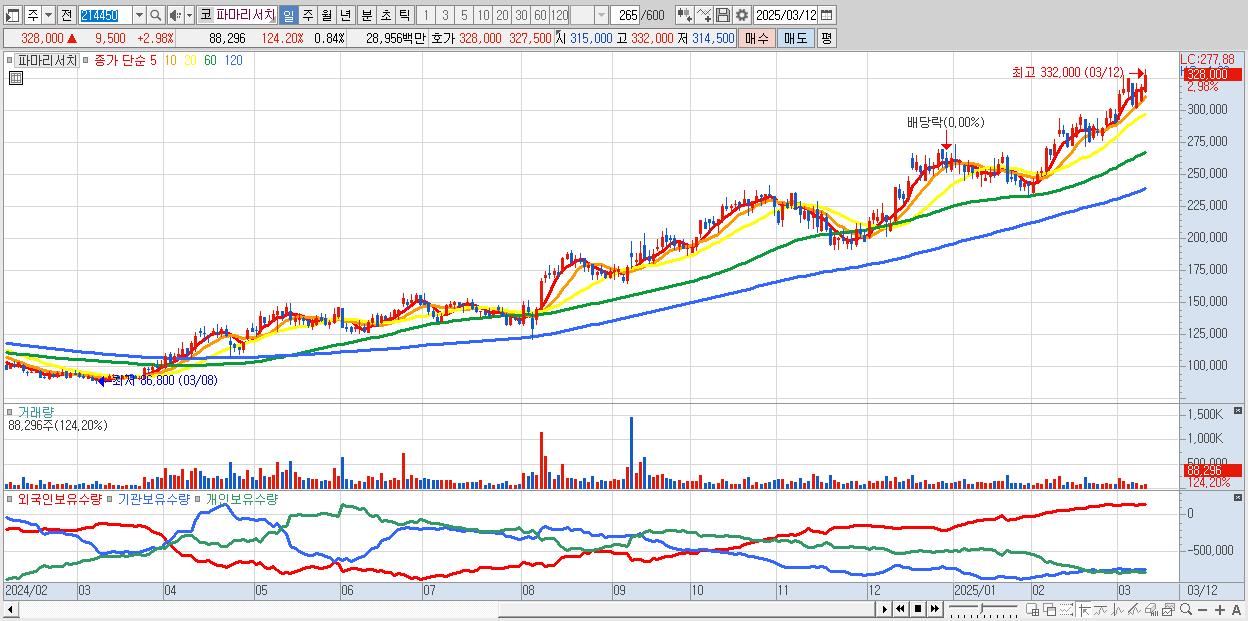The width and height of the screenshot is (1248, 621).
Task: Open chart settings gear icon
Action: coord(742,15)
